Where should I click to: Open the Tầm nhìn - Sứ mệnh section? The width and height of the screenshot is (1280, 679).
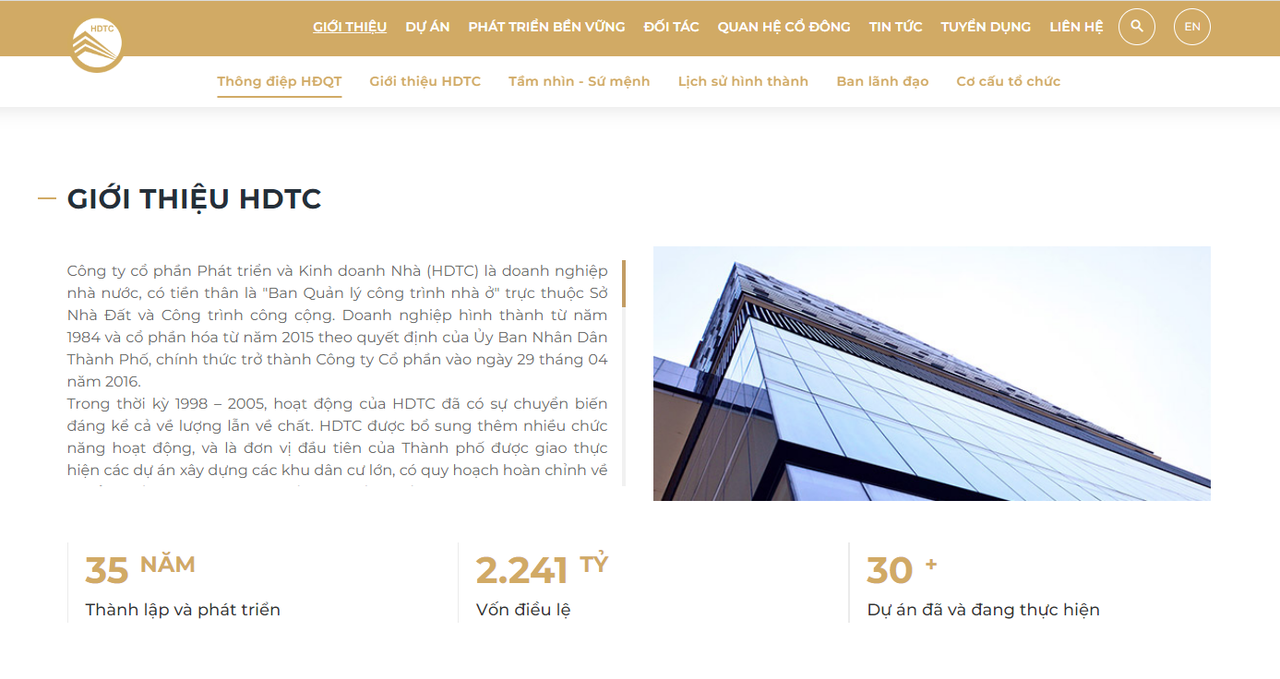click(579, 81)
